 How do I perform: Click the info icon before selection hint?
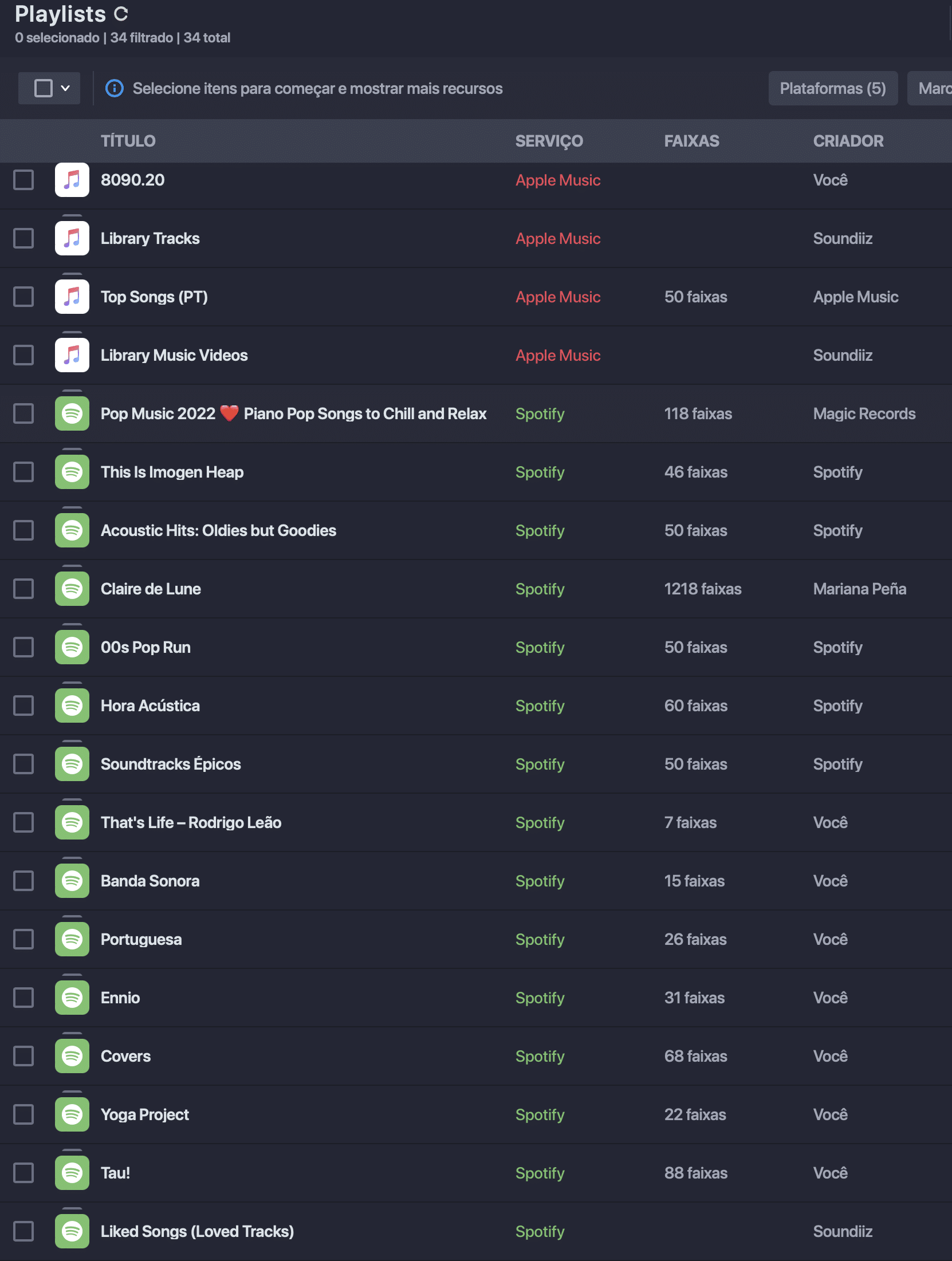pos(115,88)
